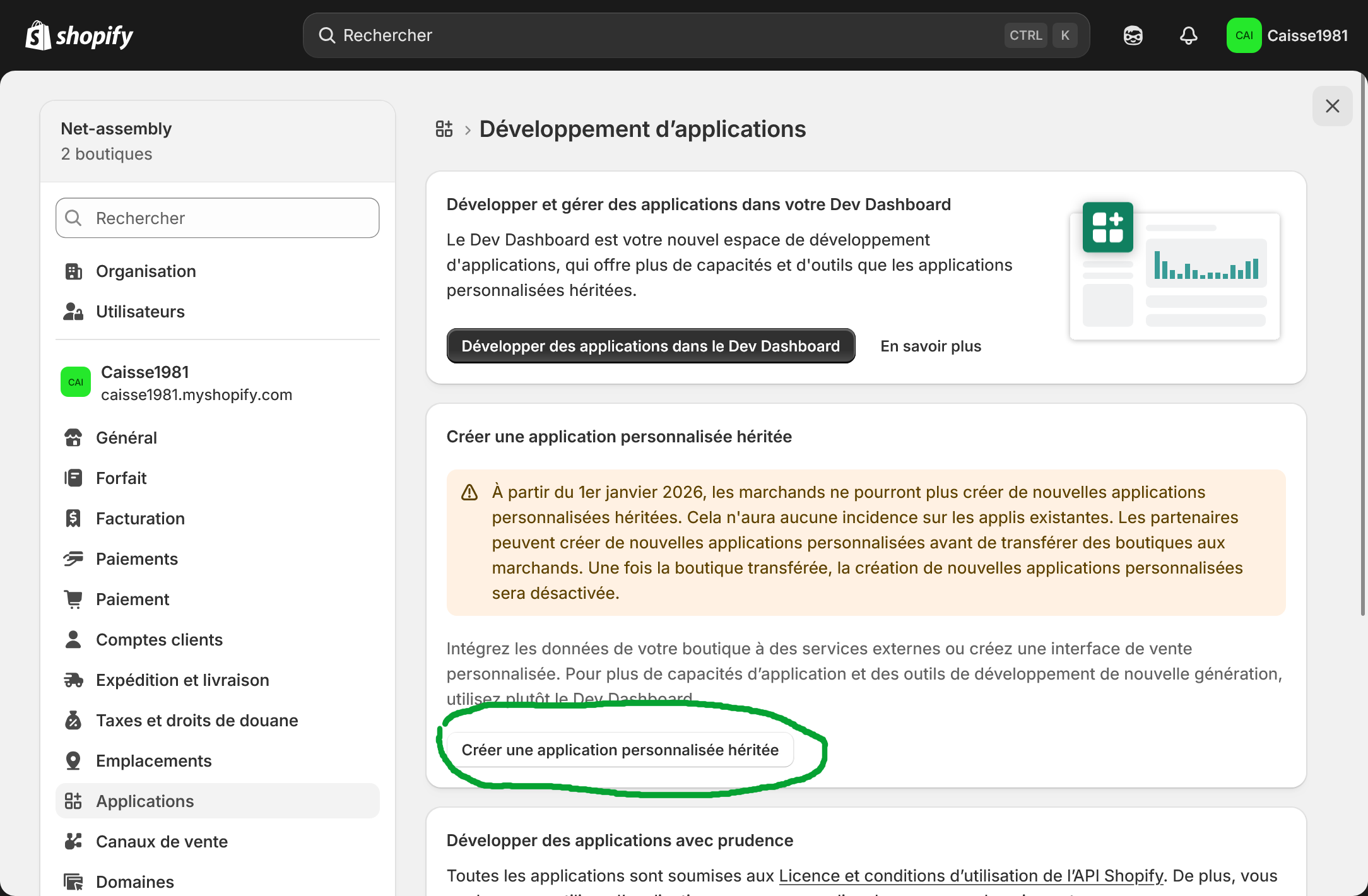Image resolution: width=1368 pixels, height=896 pixels.
Task: Close the settings panel
Action: pyautogui.click(x=1332, y=106)
